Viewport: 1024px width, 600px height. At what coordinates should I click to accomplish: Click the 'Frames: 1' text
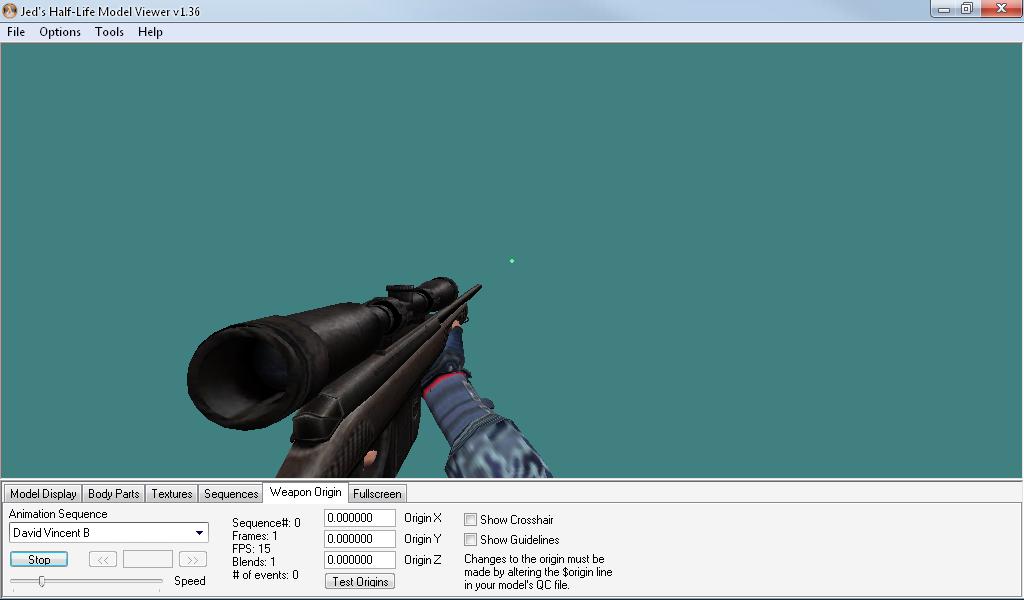click(x=255, y=536)
